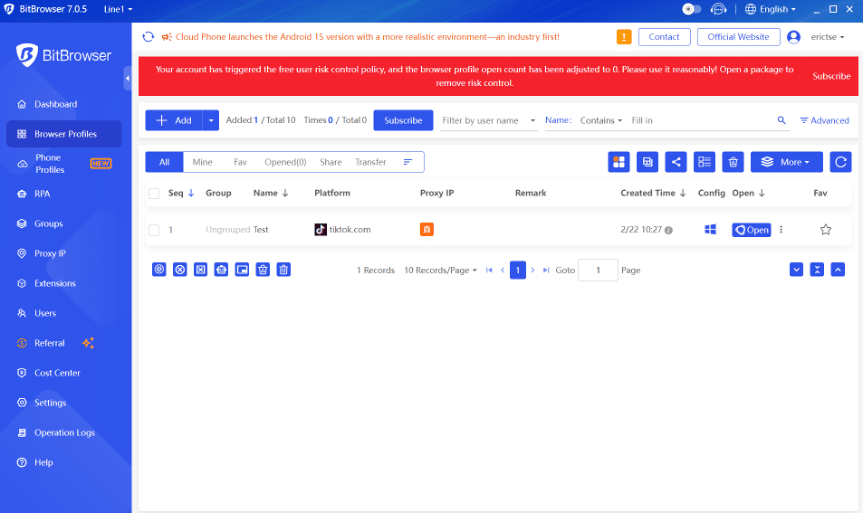Toggle the select-all header checkbox
This screenshot has height=514, width=864.
click(x=154, y=193)
